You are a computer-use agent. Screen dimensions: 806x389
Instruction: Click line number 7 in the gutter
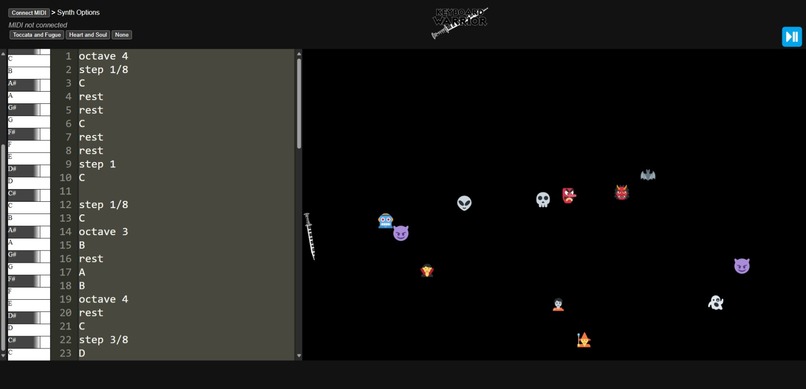[68, 137]
